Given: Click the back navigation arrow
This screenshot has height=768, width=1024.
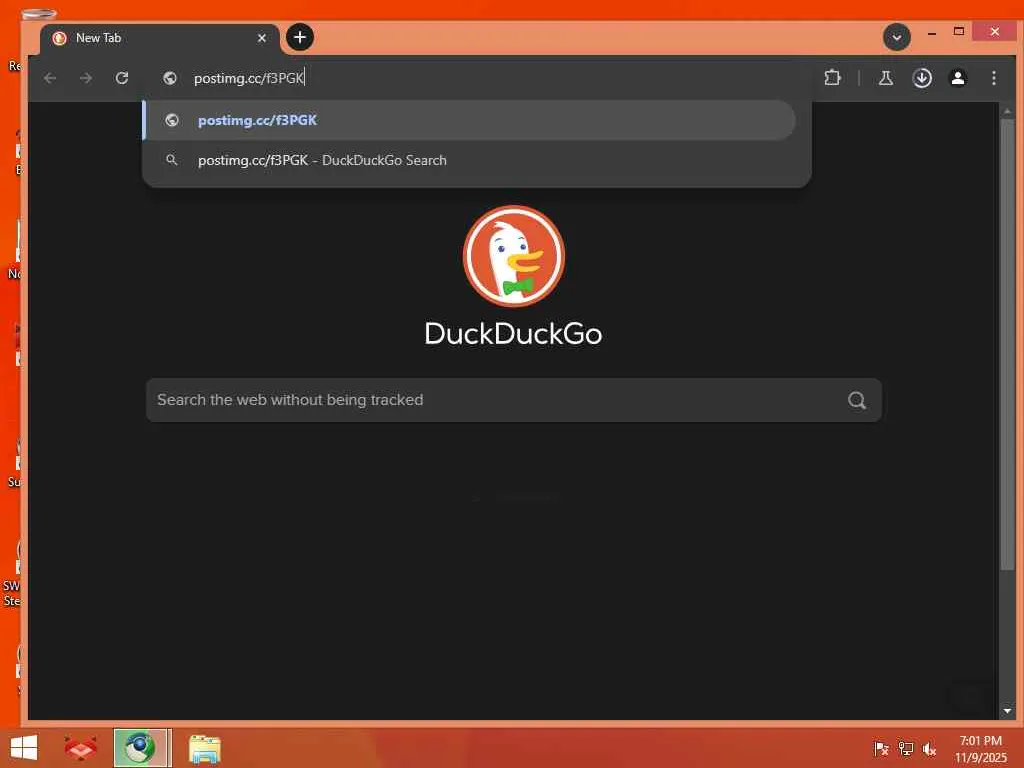Looking at the screenshot, I should tap(50, 78).
